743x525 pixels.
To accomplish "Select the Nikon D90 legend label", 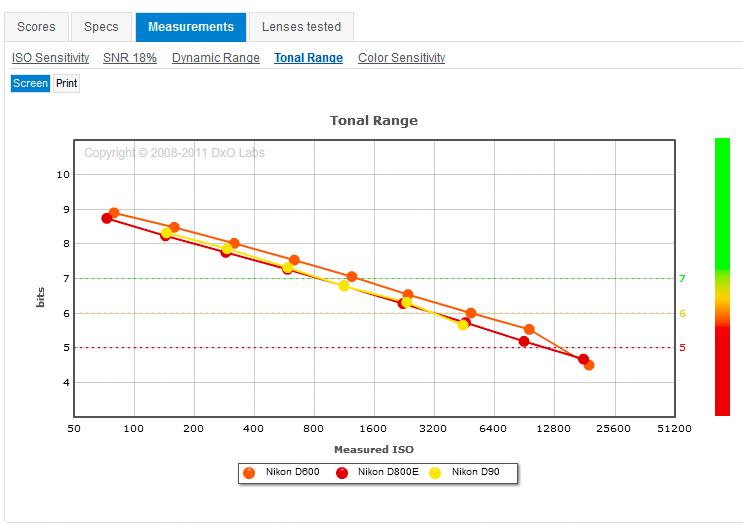I will (475, 472).
